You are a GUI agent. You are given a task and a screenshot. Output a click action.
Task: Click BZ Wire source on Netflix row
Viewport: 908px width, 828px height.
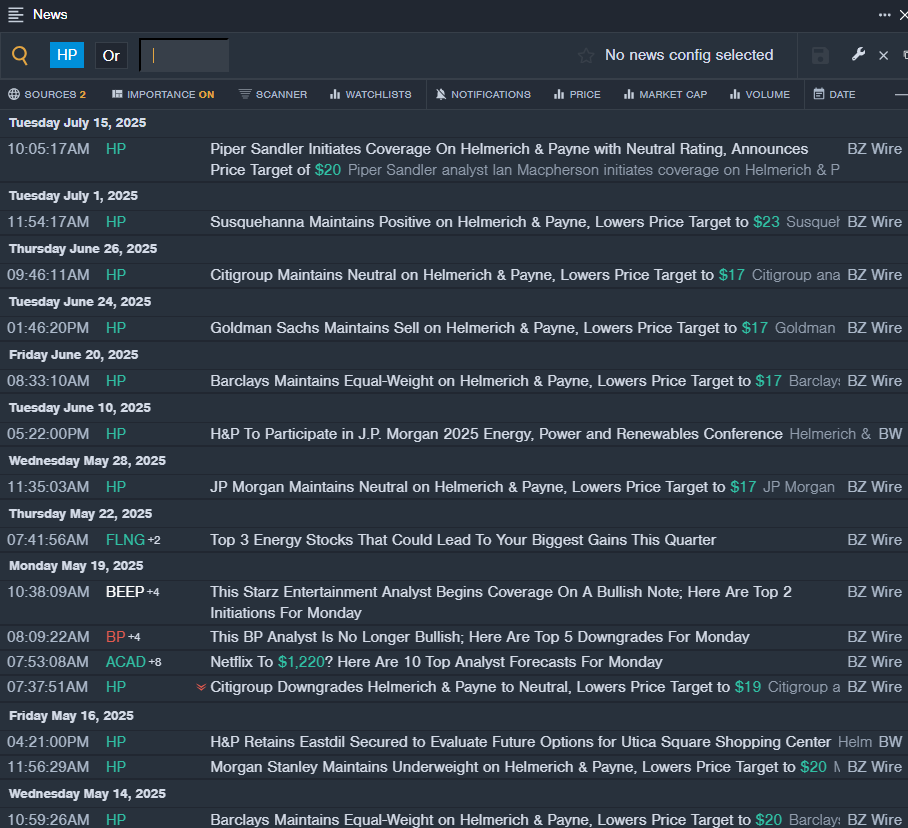point(874,662)
